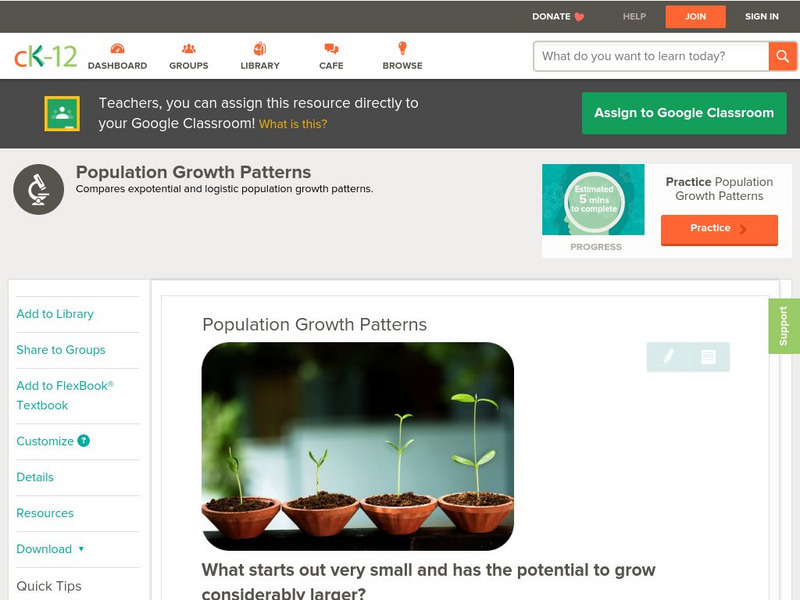Open the Cafe chat bubbles icon
Screen dimensions: 800x600
(x=331, y=49)
